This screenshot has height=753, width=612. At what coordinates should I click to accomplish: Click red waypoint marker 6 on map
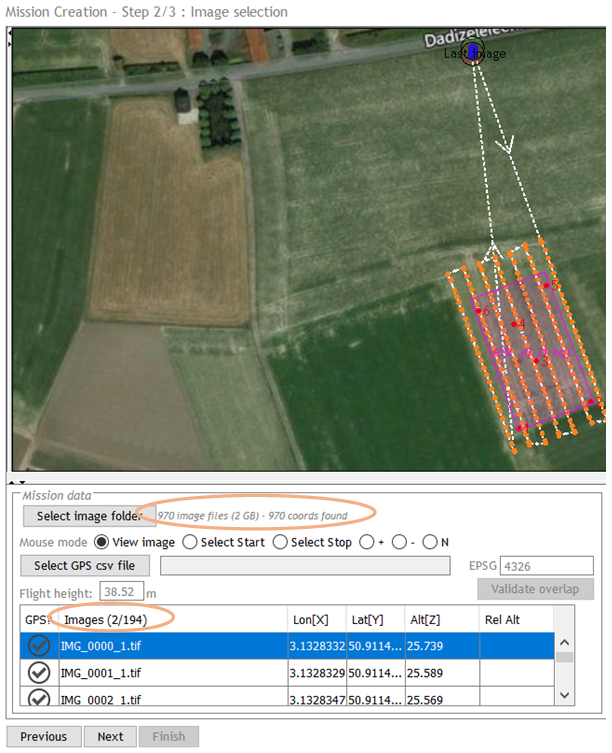pos(478,311)
